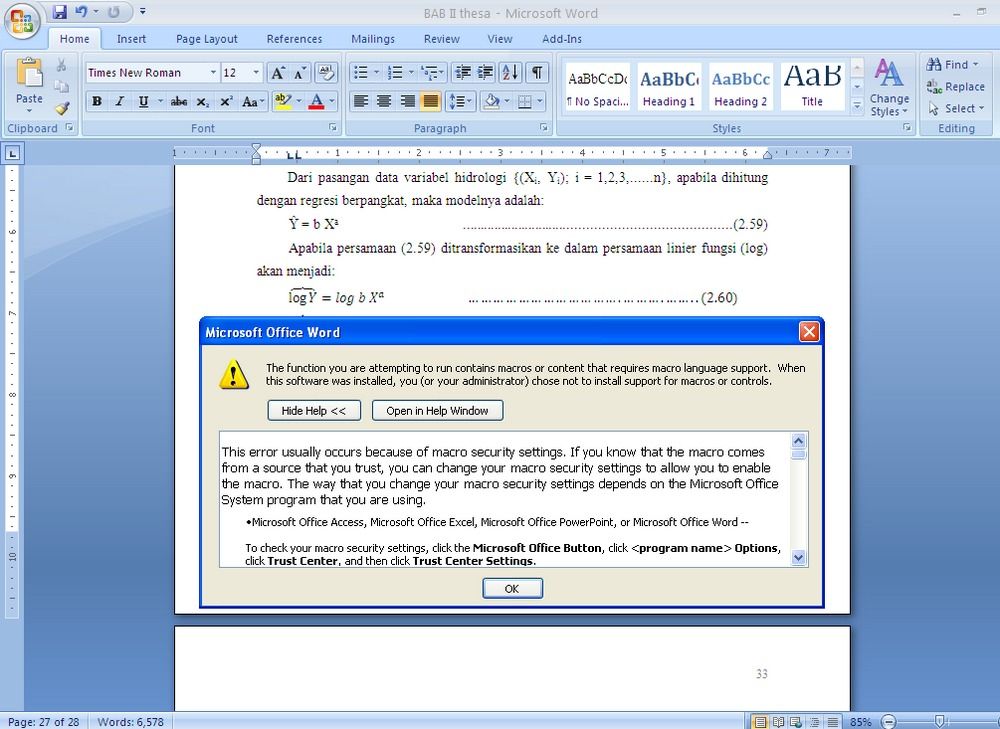Viewport: 1000px width, 729px height.
Task: Expand the font name dropdown
Action: point(213,73)
